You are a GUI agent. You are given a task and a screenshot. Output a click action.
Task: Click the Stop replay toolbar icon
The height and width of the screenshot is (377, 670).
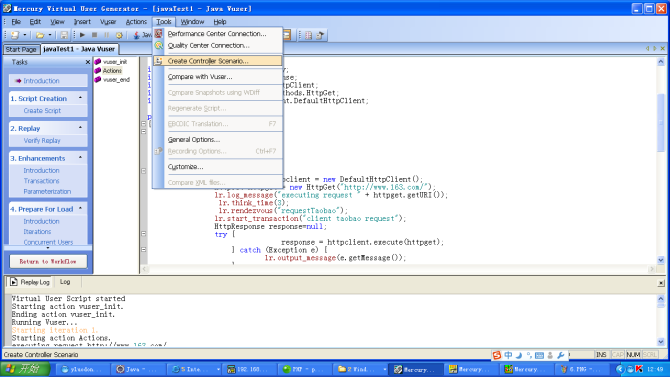click(94, 35)
